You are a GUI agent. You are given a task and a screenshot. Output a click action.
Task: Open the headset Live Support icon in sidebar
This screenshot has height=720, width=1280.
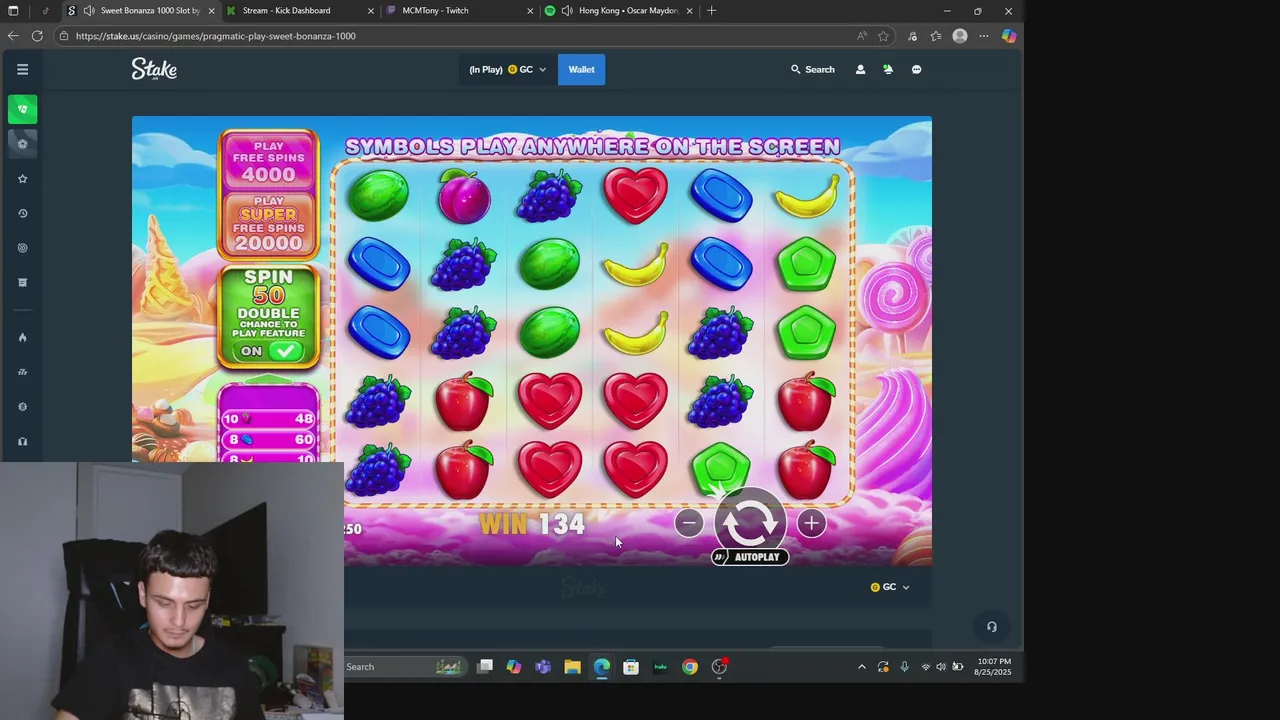tap(22, 441)
